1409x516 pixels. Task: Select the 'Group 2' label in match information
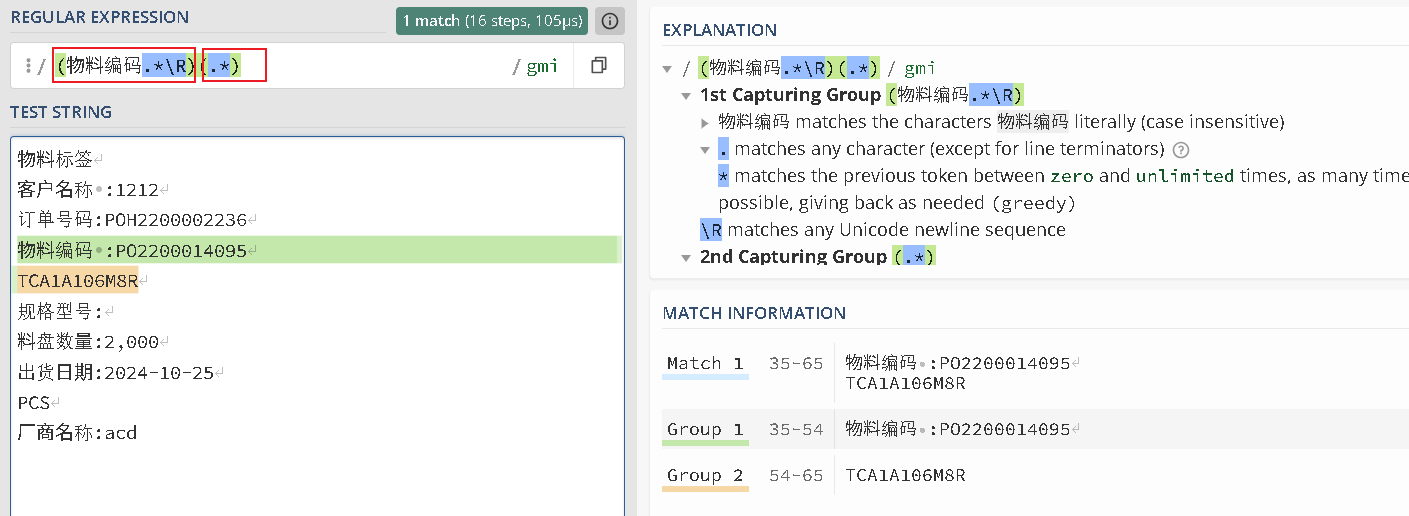(705, 475)
